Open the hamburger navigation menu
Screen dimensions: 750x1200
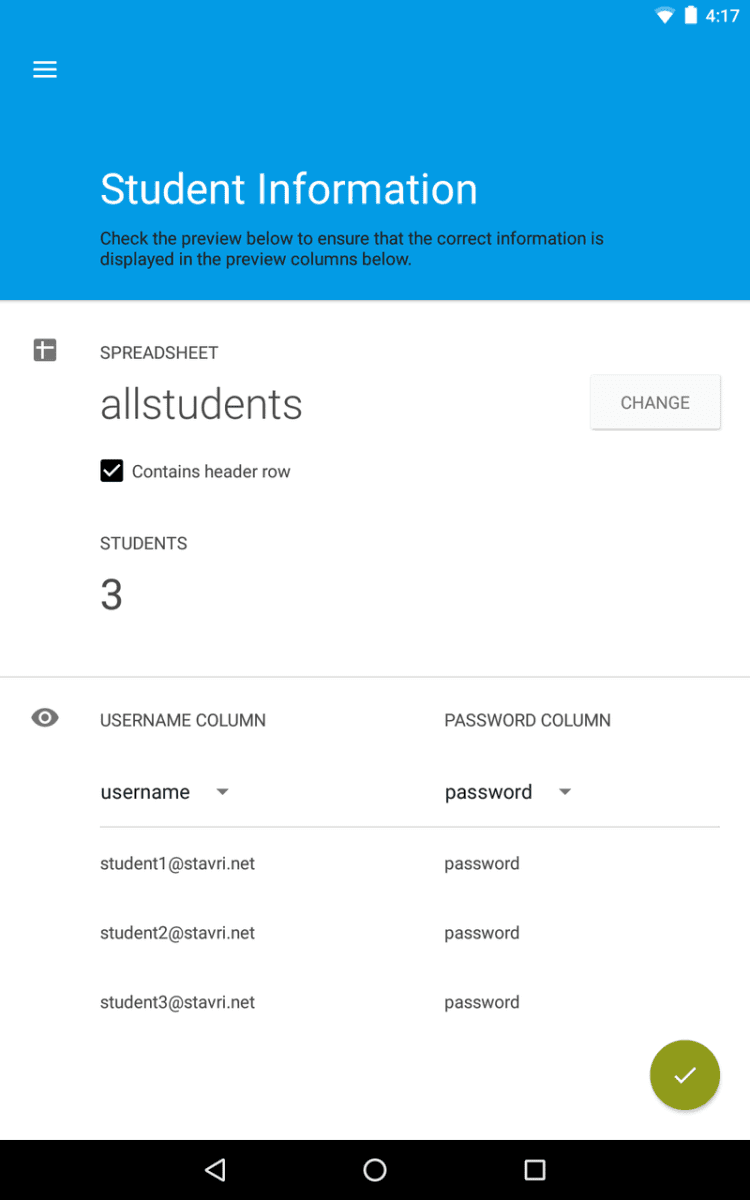click(45, 70)
